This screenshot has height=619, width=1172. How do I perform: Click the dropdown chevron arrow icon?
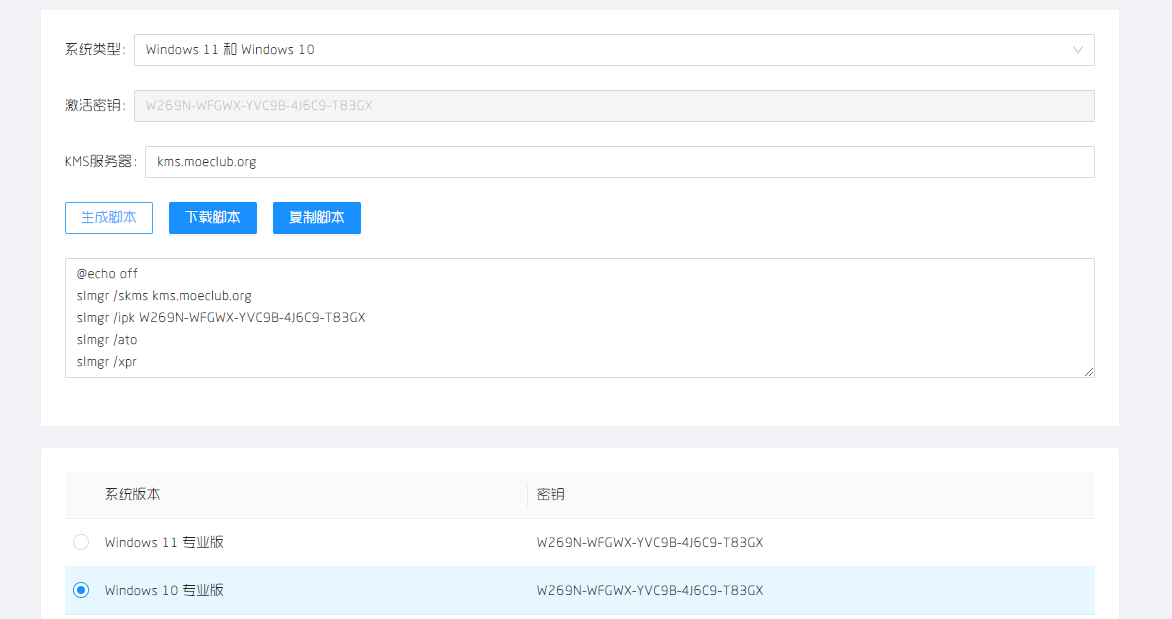(1078, 50)
